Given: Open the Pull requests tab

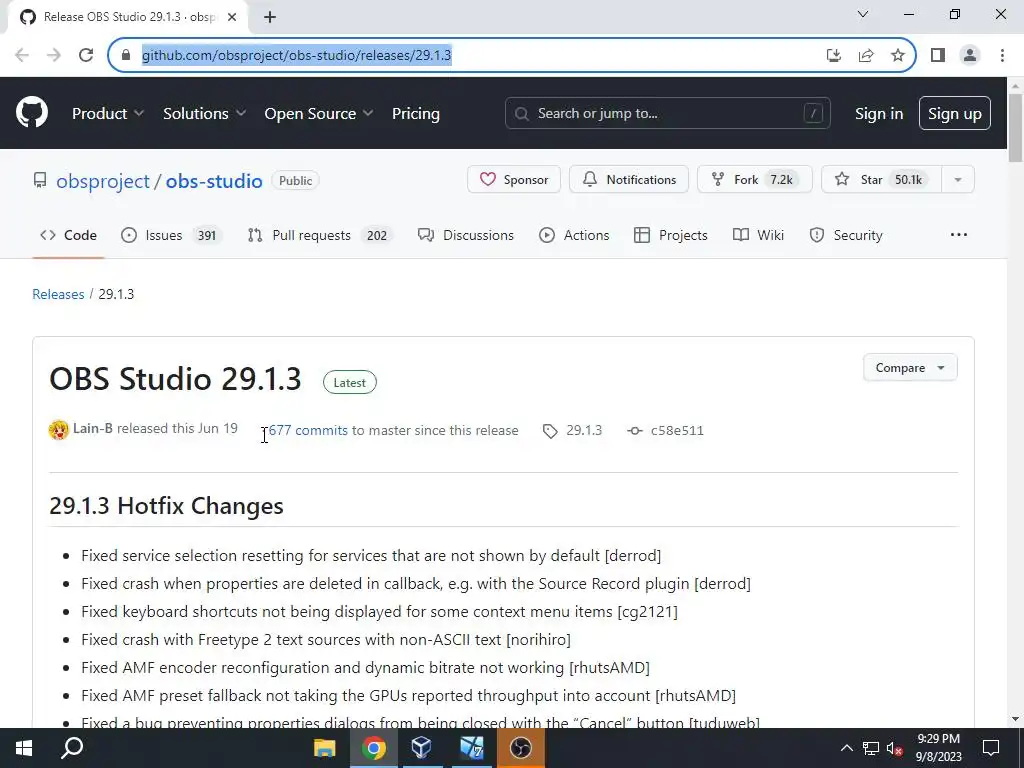Looking at the screenshot, I should point(320,235).
